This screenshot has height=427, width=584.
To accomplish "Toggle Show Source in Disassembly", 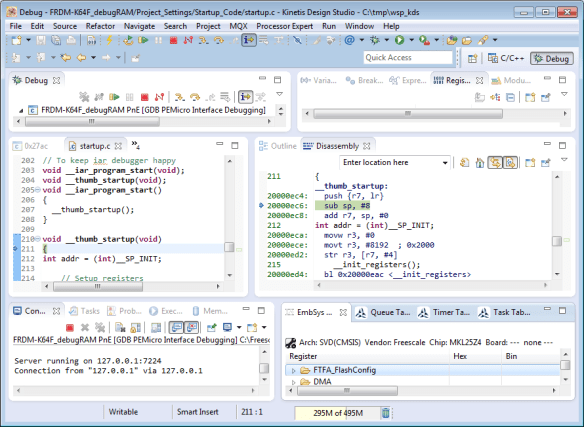I will [x=510, y=163].
